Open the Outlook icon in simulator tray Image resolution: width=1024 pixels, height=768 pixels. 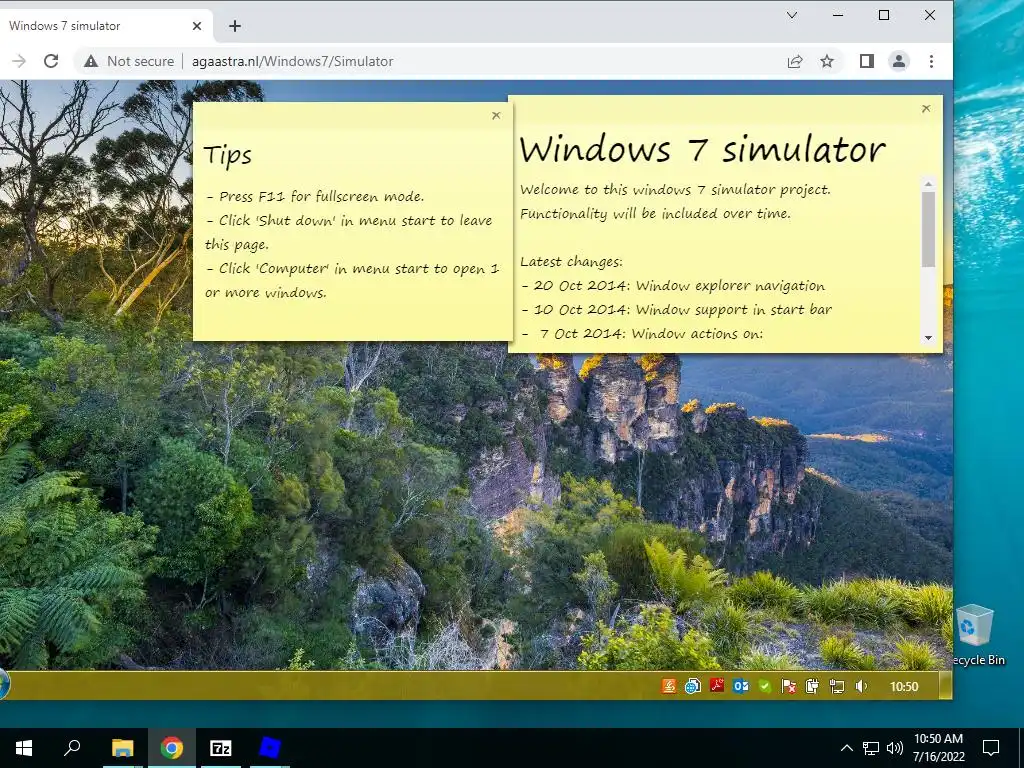pos(741,686)
